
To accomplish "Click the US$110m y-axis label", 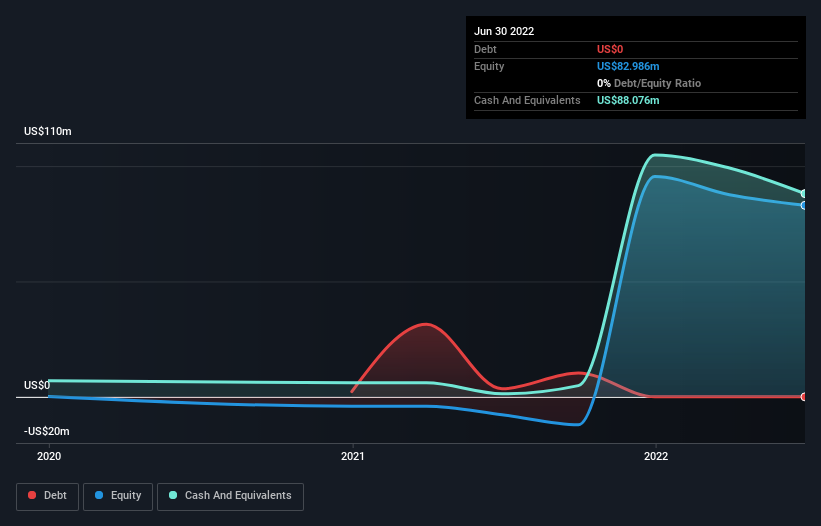I will [x=48, y=131].
